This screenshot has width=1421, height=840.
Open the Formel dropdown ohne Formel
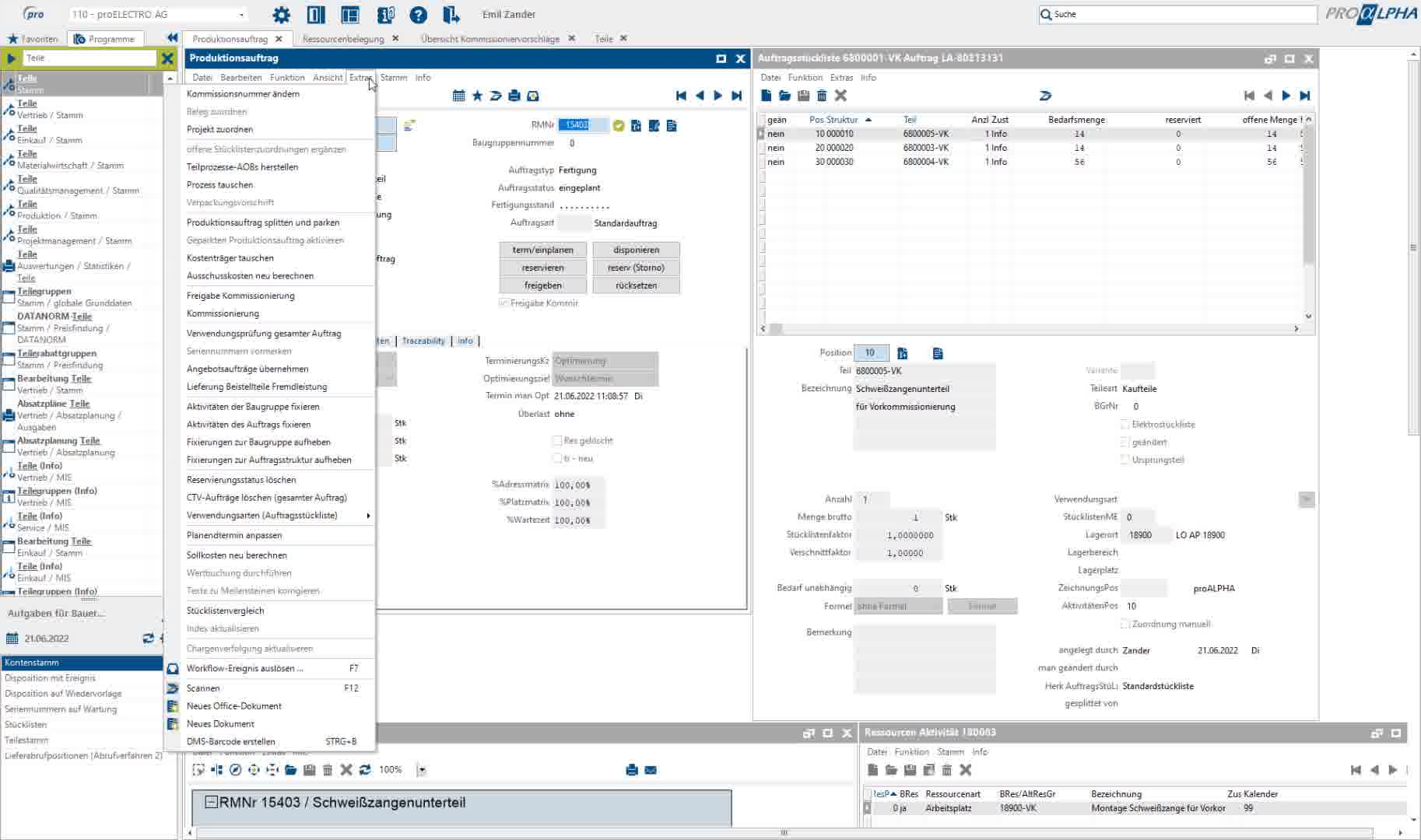tap(898, 606)
